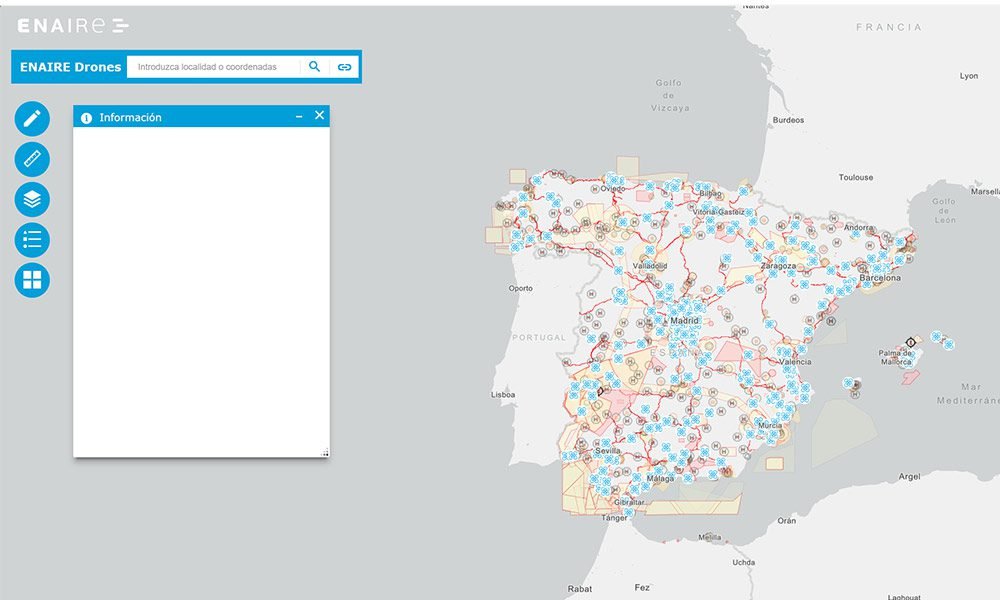Click the Andorra label on the map

pos(858,228)
